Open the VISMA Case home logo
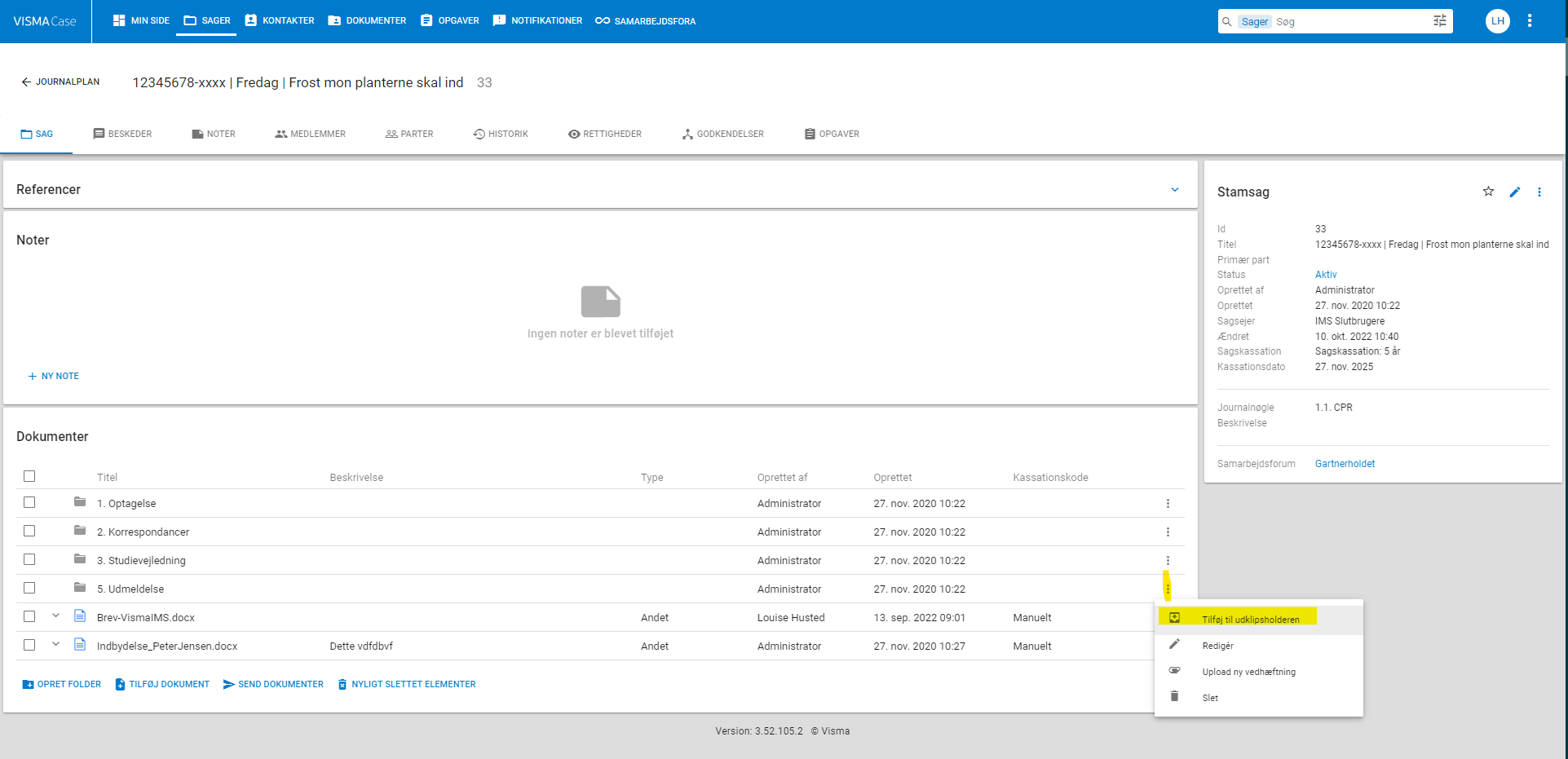The width and height of the screenshot is (1568, 759). (45, 21)
